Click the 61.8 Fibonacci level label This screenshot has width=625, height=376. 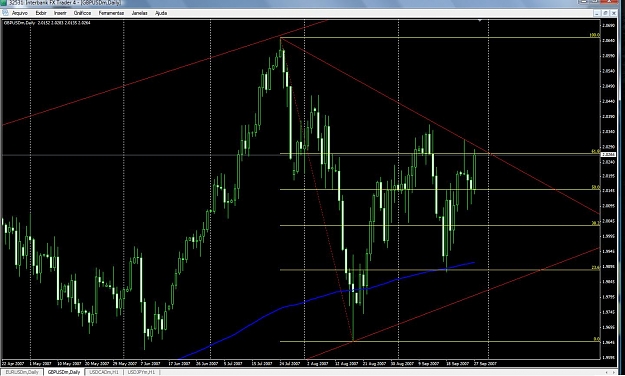point(596,152)
